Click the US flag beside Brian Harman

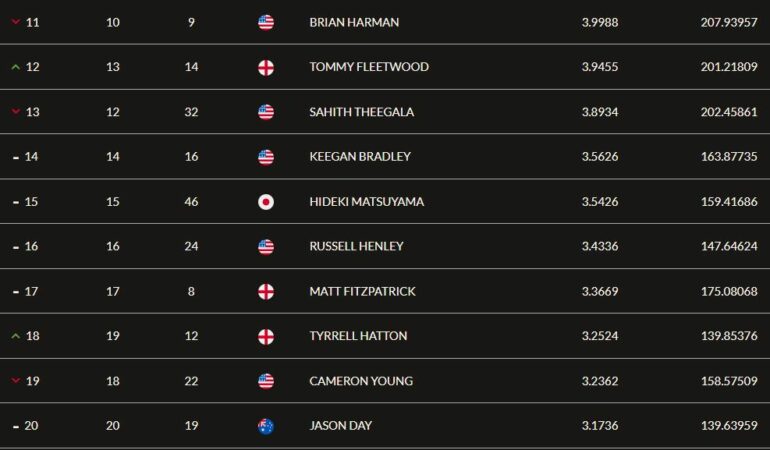point(266,23)
